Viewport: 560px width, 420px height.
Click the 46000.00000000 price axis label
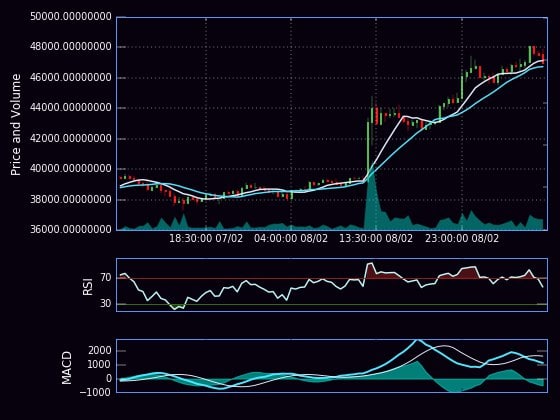[70, 78]
